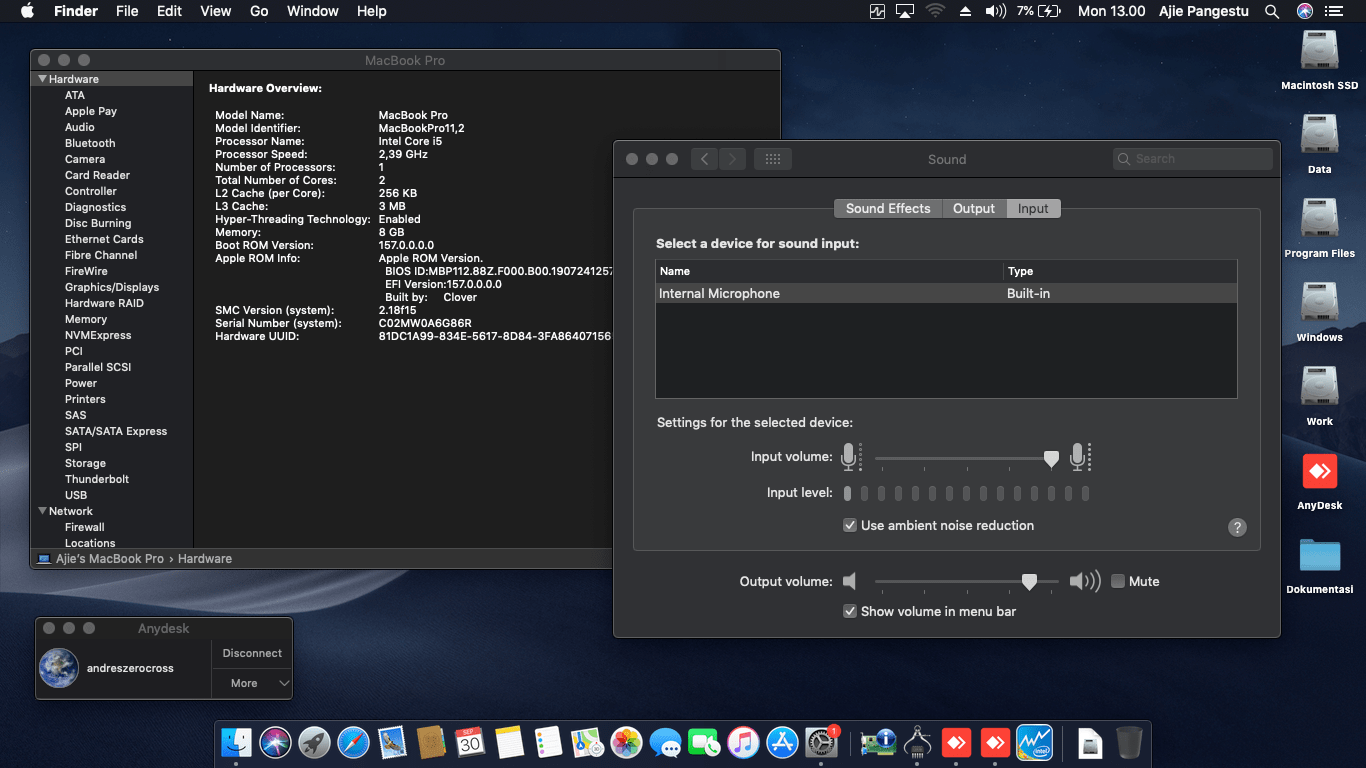Select the Internal Microphone row
Viewport: 1366px width, 768px height.
(946, 293)
